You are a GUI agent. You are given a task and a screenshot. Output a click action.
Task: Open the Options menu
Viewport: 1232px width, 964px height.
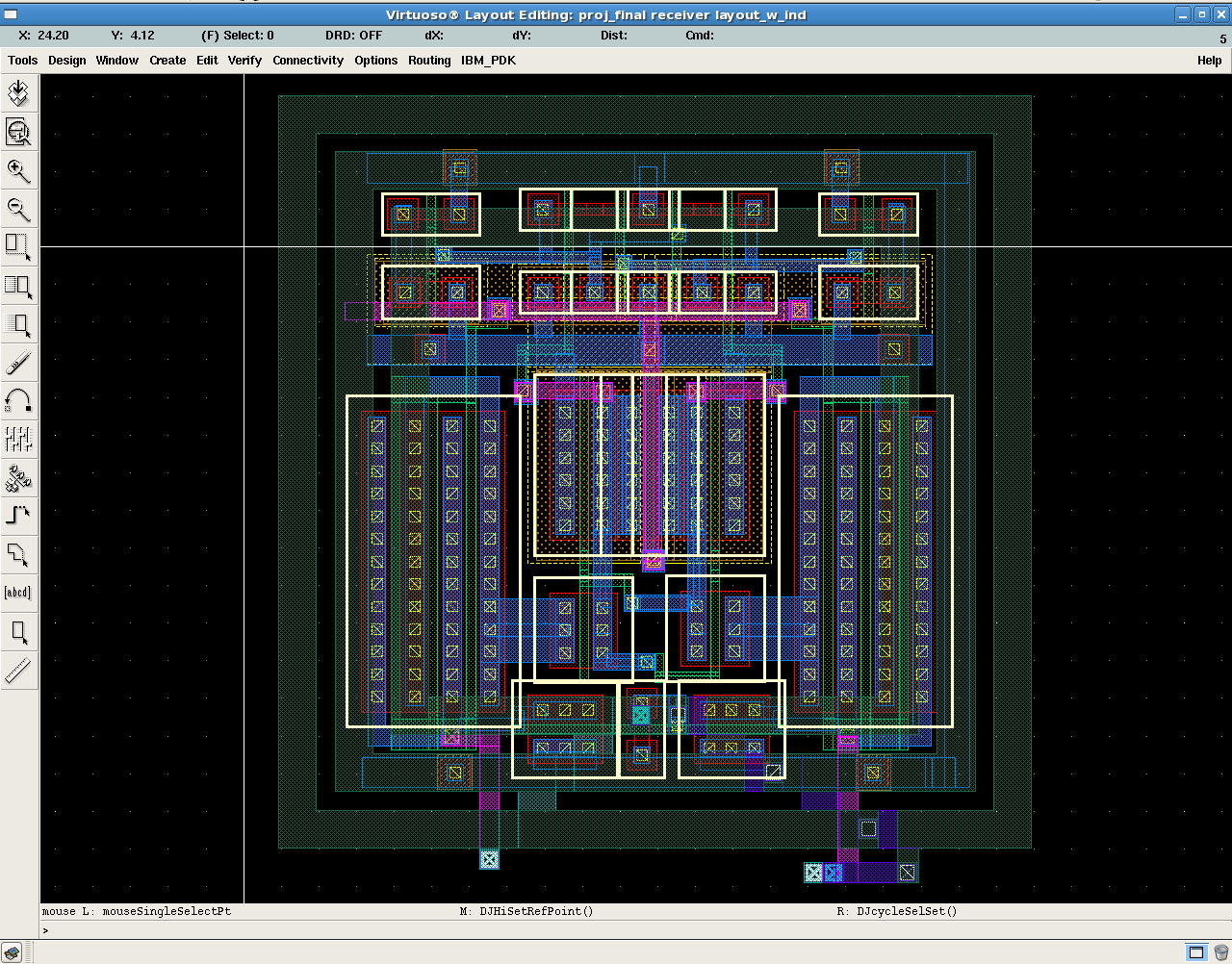pos(375,60)
